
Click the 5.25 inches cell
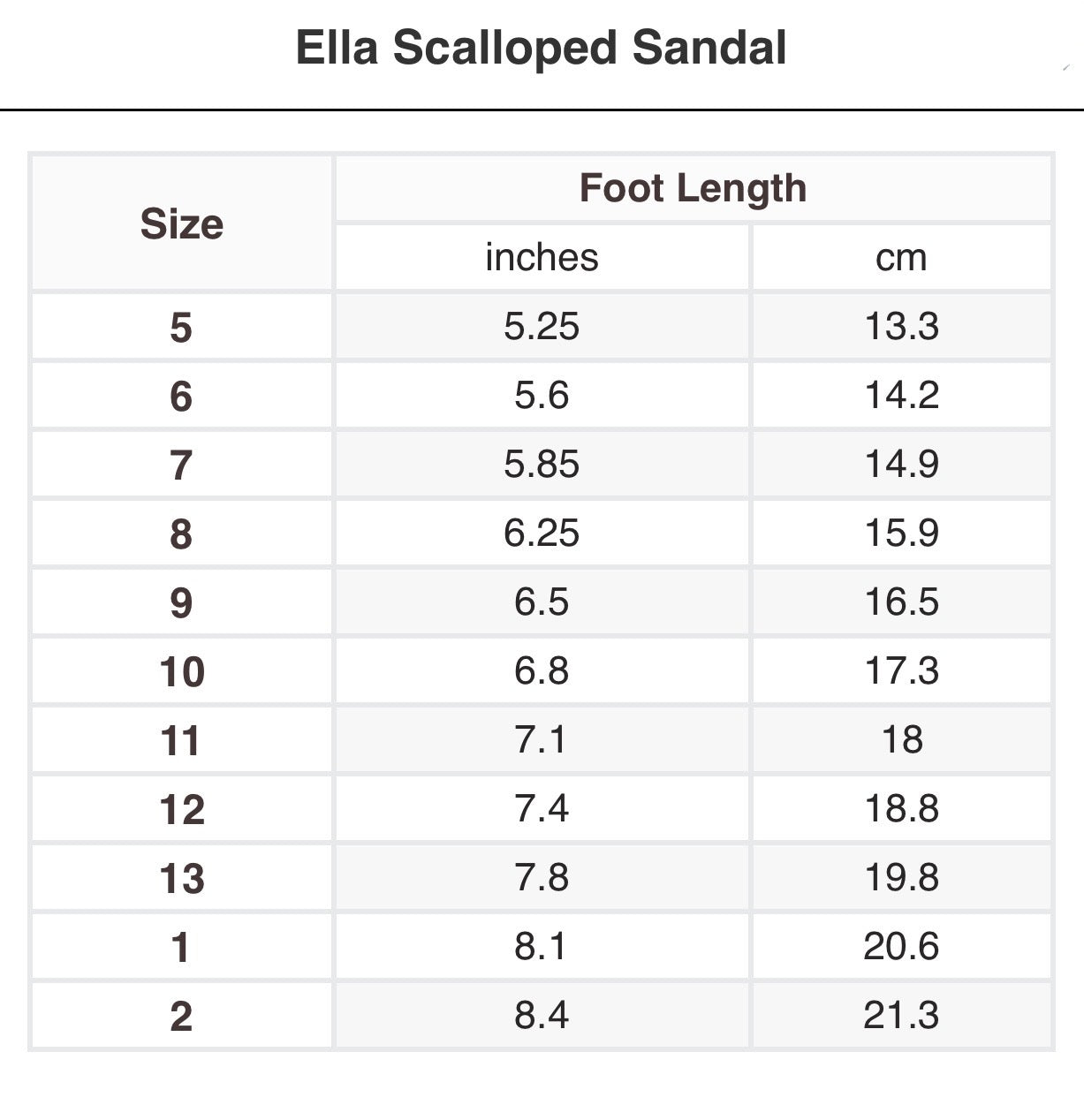coord(542,327)
